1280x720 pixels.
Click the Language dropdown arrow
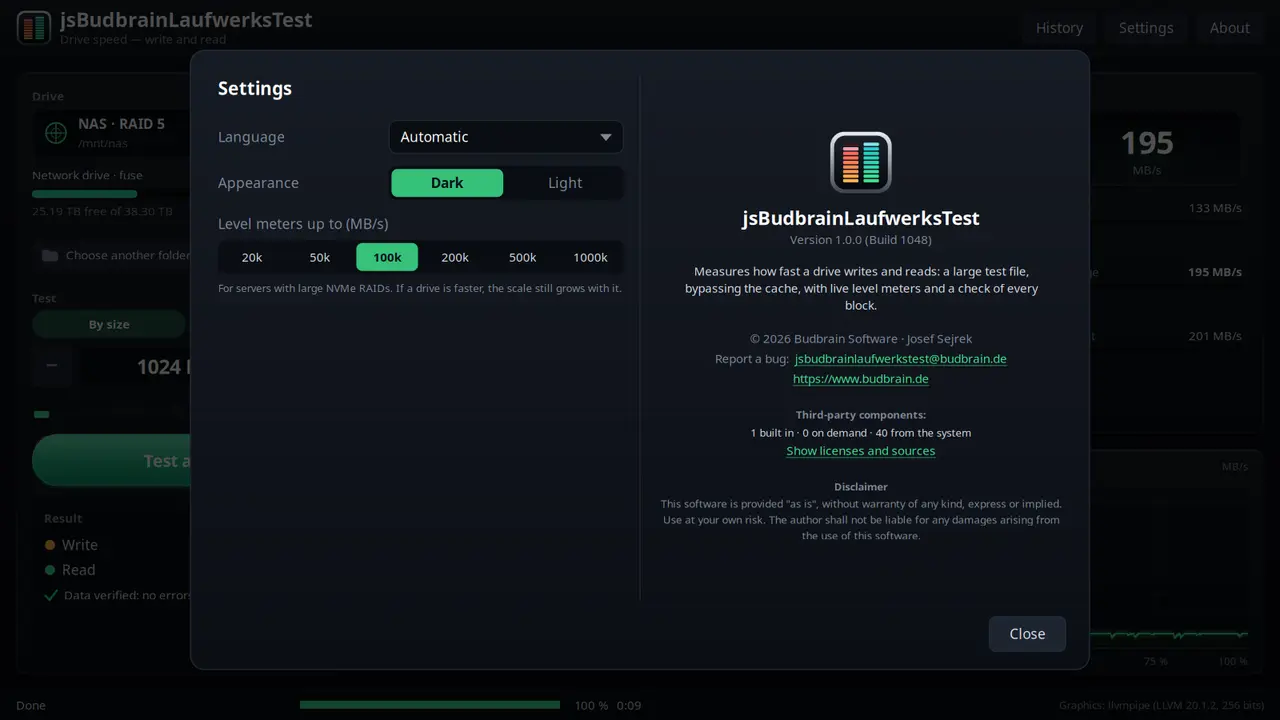tap(606, 138)
